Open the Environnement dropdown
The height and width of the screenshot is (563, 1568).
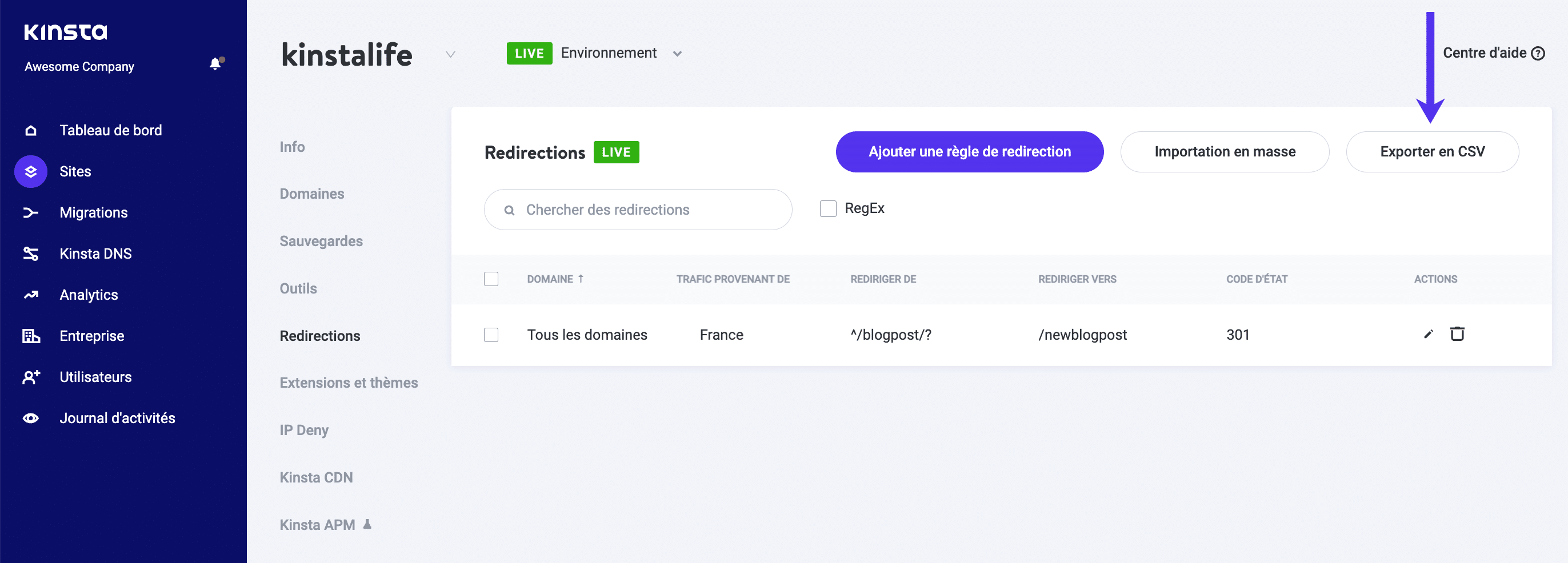(678, 54)
